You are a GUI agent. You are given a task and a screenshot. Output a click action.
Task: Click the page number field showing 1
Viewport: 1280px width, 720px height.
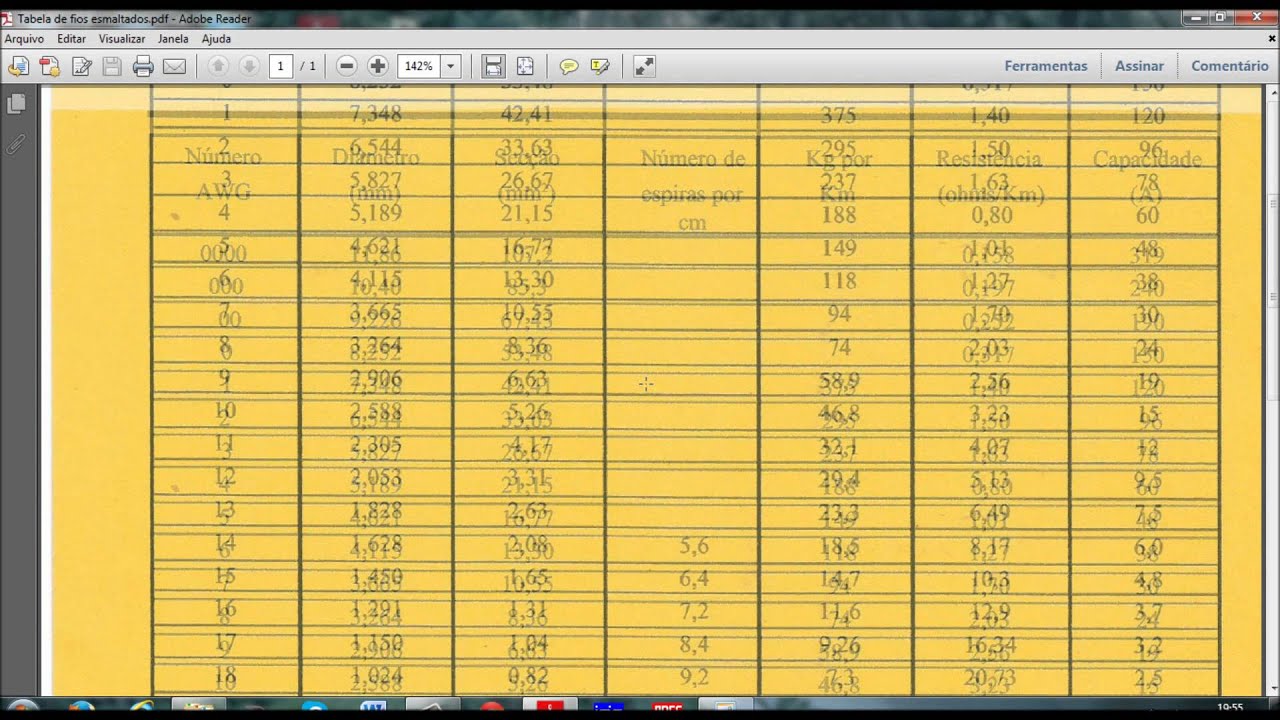(x=281, y=66)
